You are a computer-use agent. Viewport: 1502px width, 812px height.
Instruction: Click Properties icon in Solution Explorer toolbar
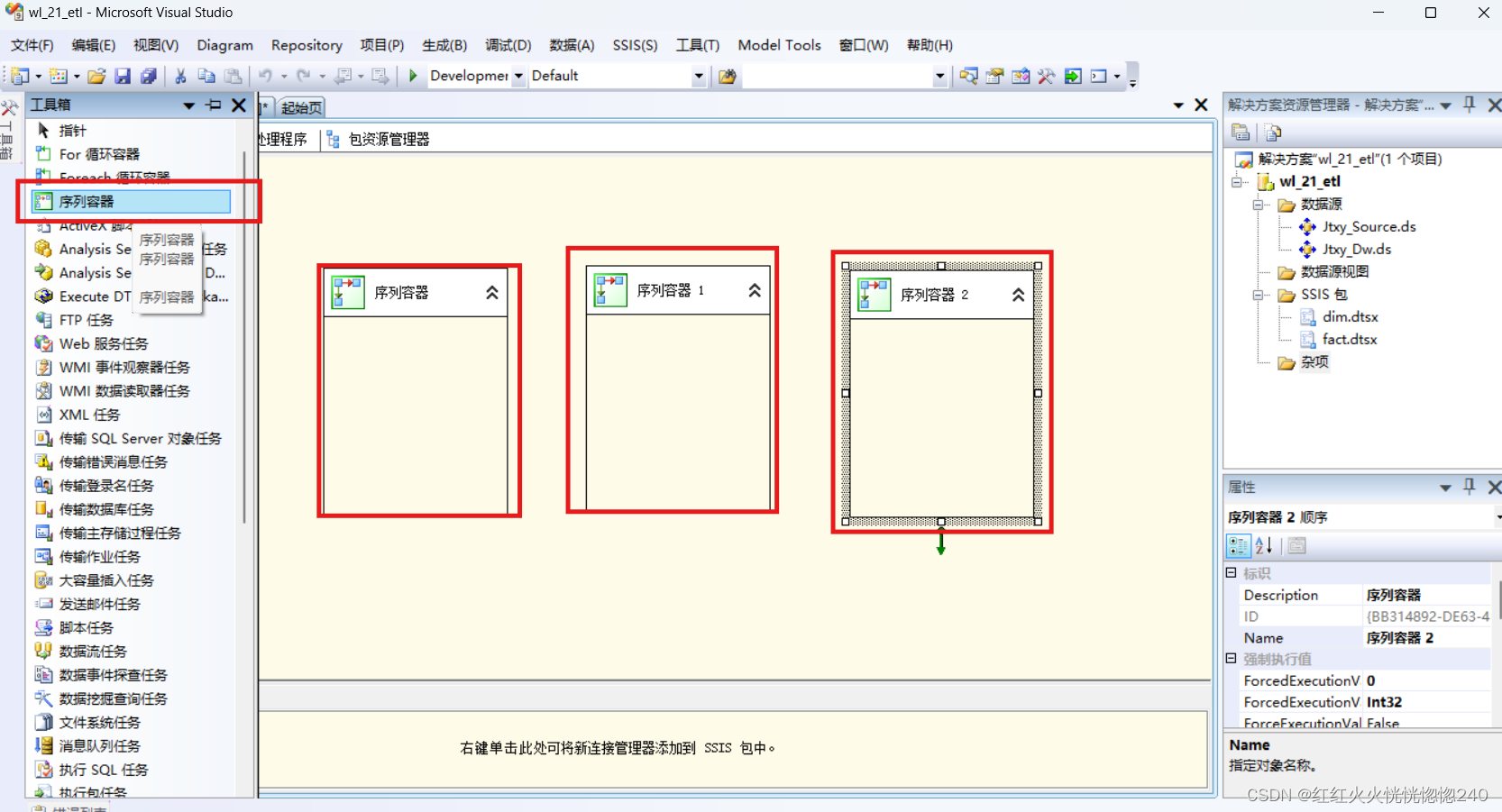click(x=1241, y=133)
